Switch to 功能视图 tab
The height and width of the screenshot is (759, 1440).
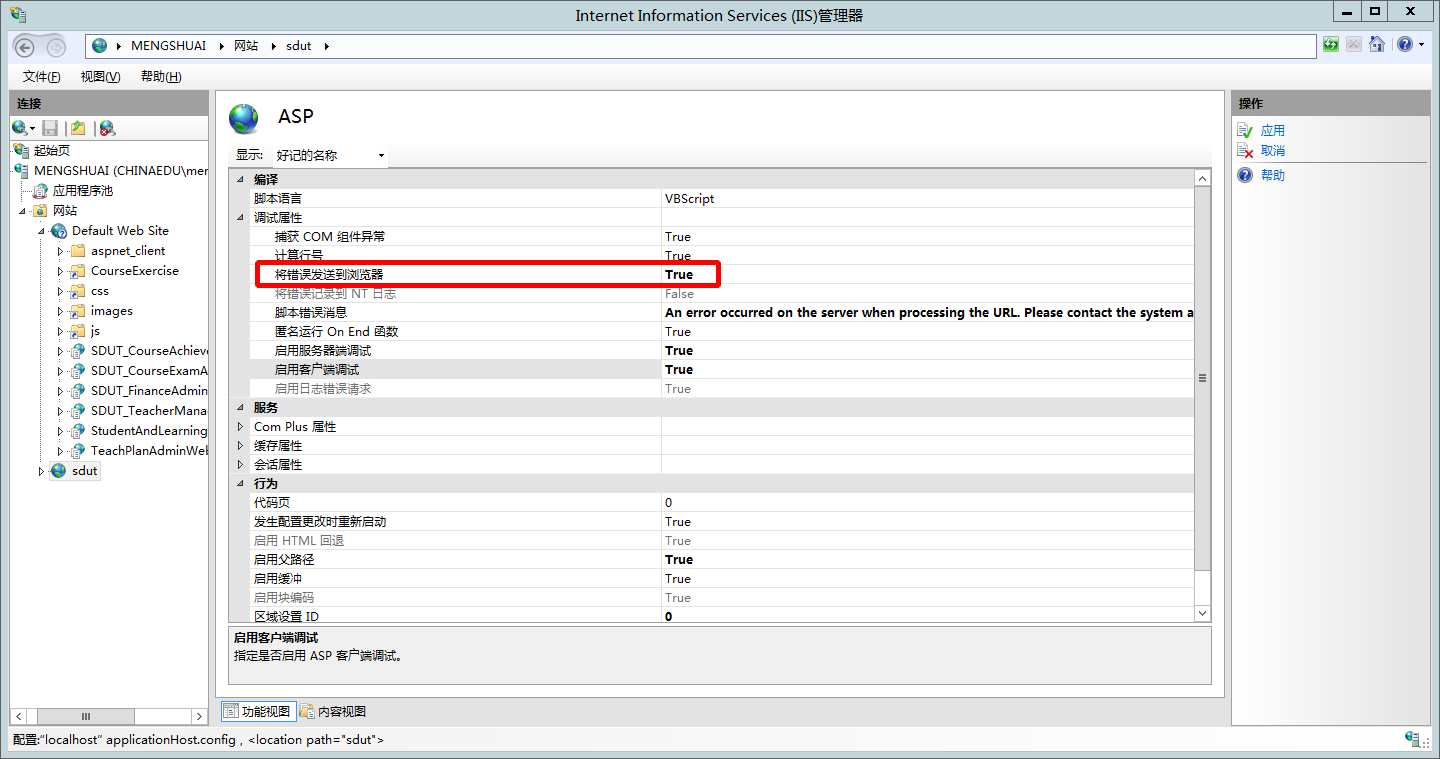click(x=258, y=711)
